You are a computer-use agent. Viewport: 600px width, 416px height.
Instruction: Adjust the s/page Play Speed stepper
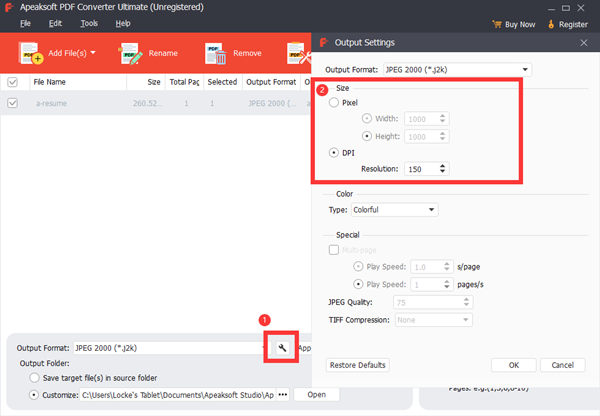[447, 267]
